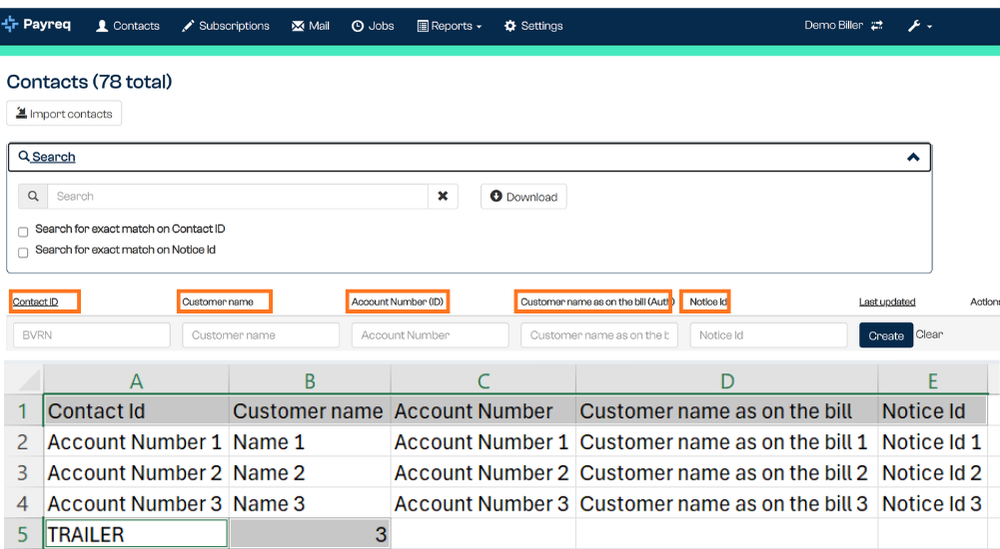Viewport: 1000px width, 549px height.
Task: Click the Clear link
Action: tap(929, 334)
